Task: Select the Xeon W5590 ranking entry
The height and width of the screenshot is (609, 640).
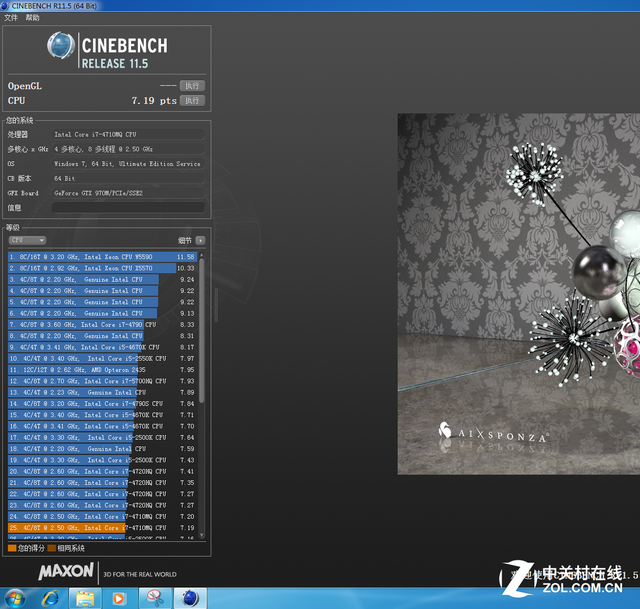Action: click(100, 257)
